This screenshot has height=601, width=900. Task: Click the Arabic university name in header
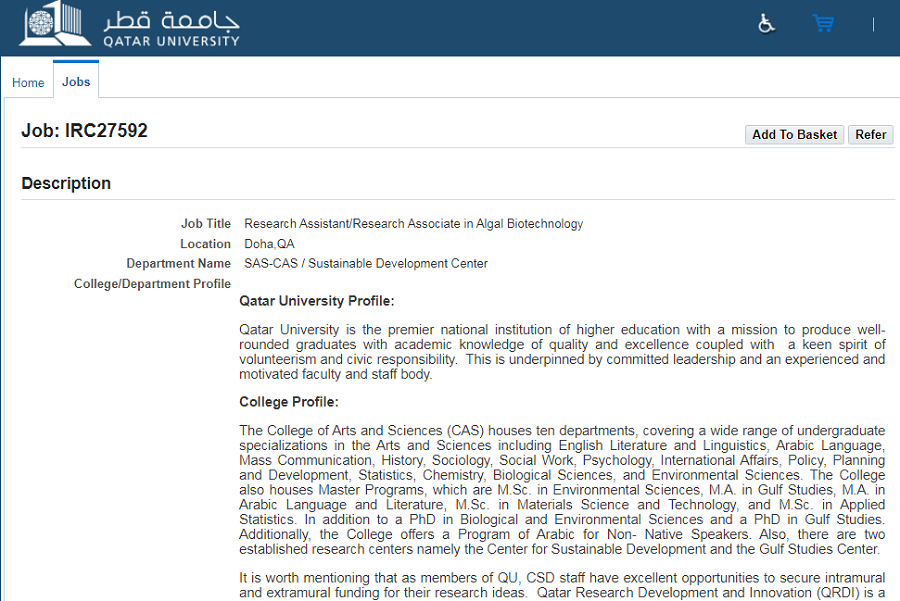coord(171,18)
